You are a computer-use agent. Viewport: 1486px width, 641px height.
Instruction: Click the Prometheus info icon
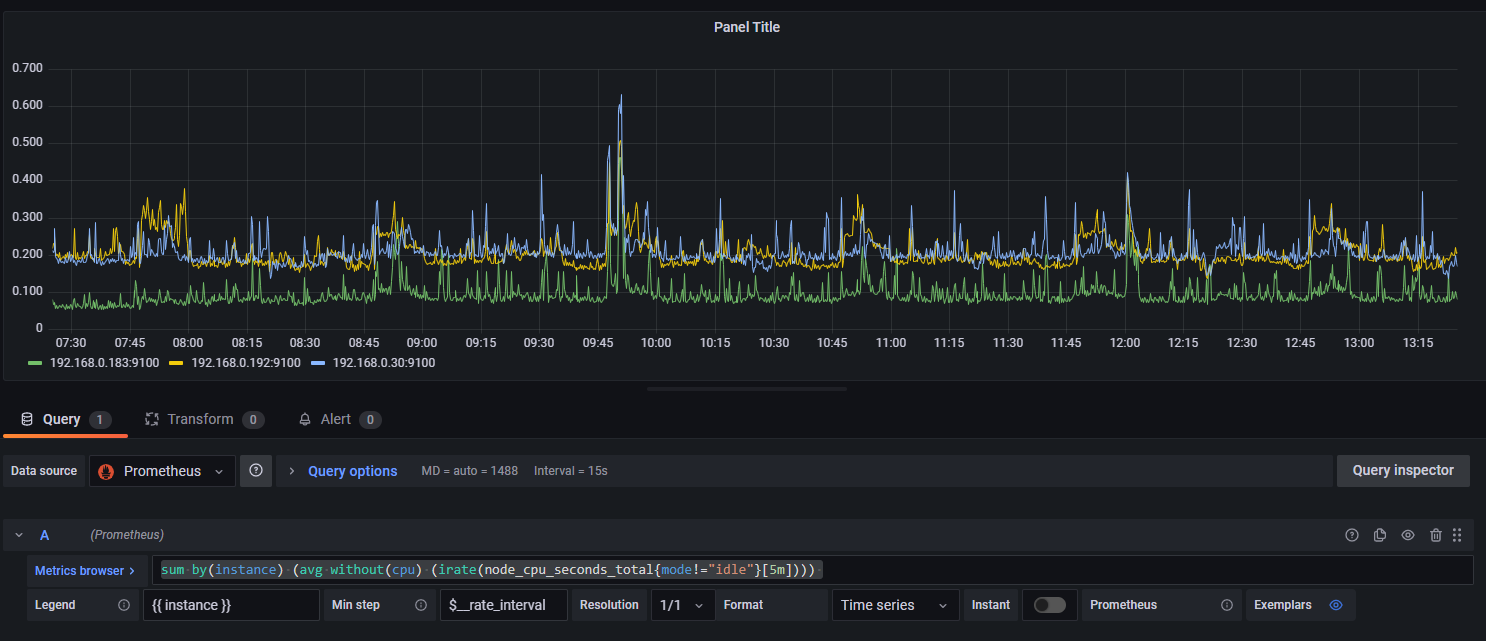[1227, 605]
